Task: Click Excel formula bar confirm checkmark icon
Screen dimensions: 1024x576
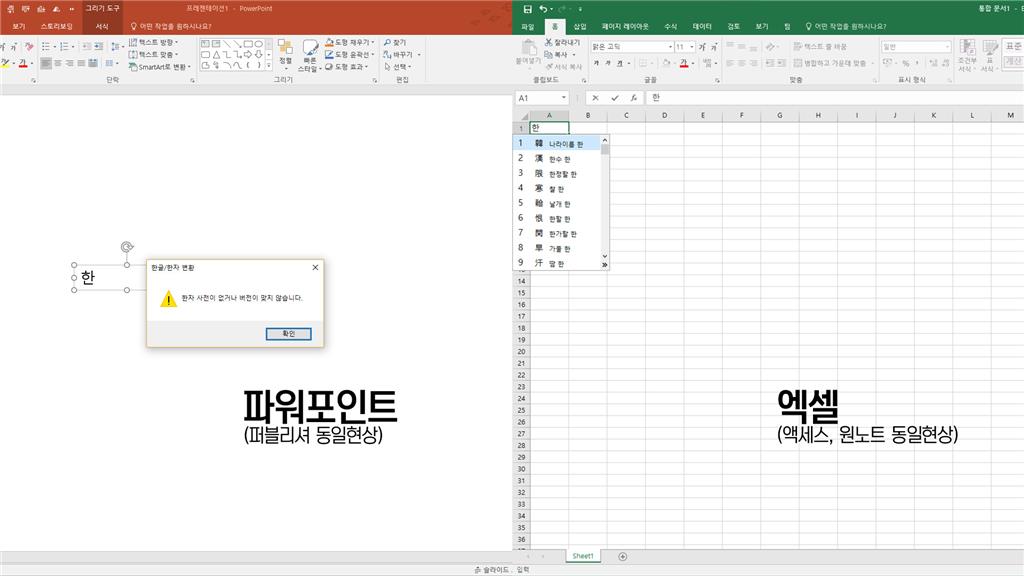Action: pyautogui.click(x=615, y=98)
